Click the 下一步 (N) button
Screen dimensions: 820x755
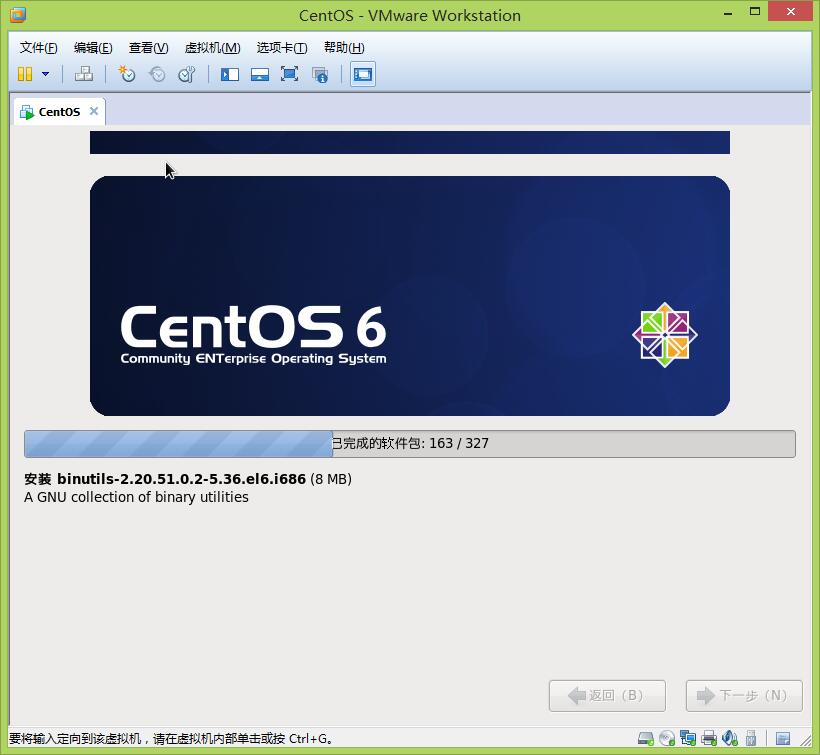744,695
